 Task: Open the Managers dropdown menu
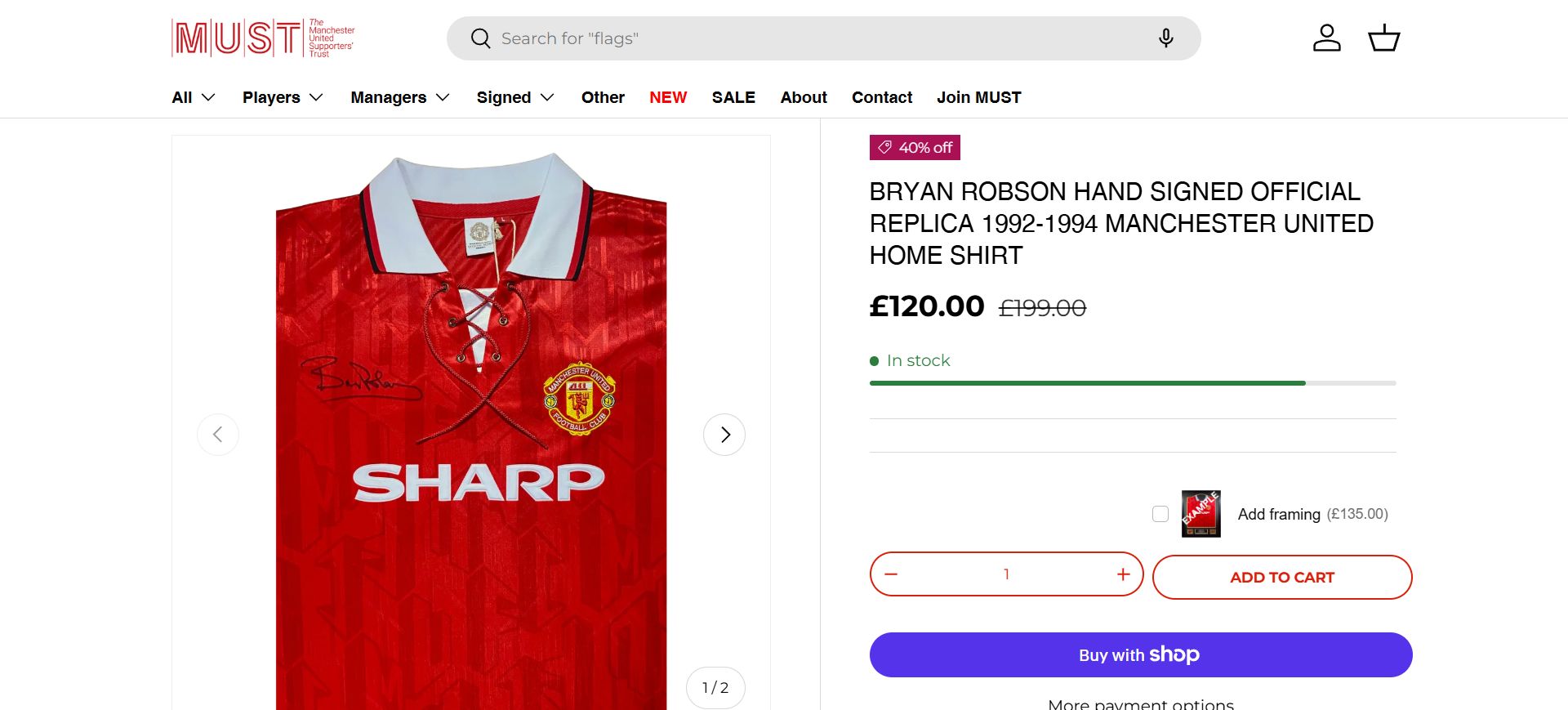click(400, 97)
